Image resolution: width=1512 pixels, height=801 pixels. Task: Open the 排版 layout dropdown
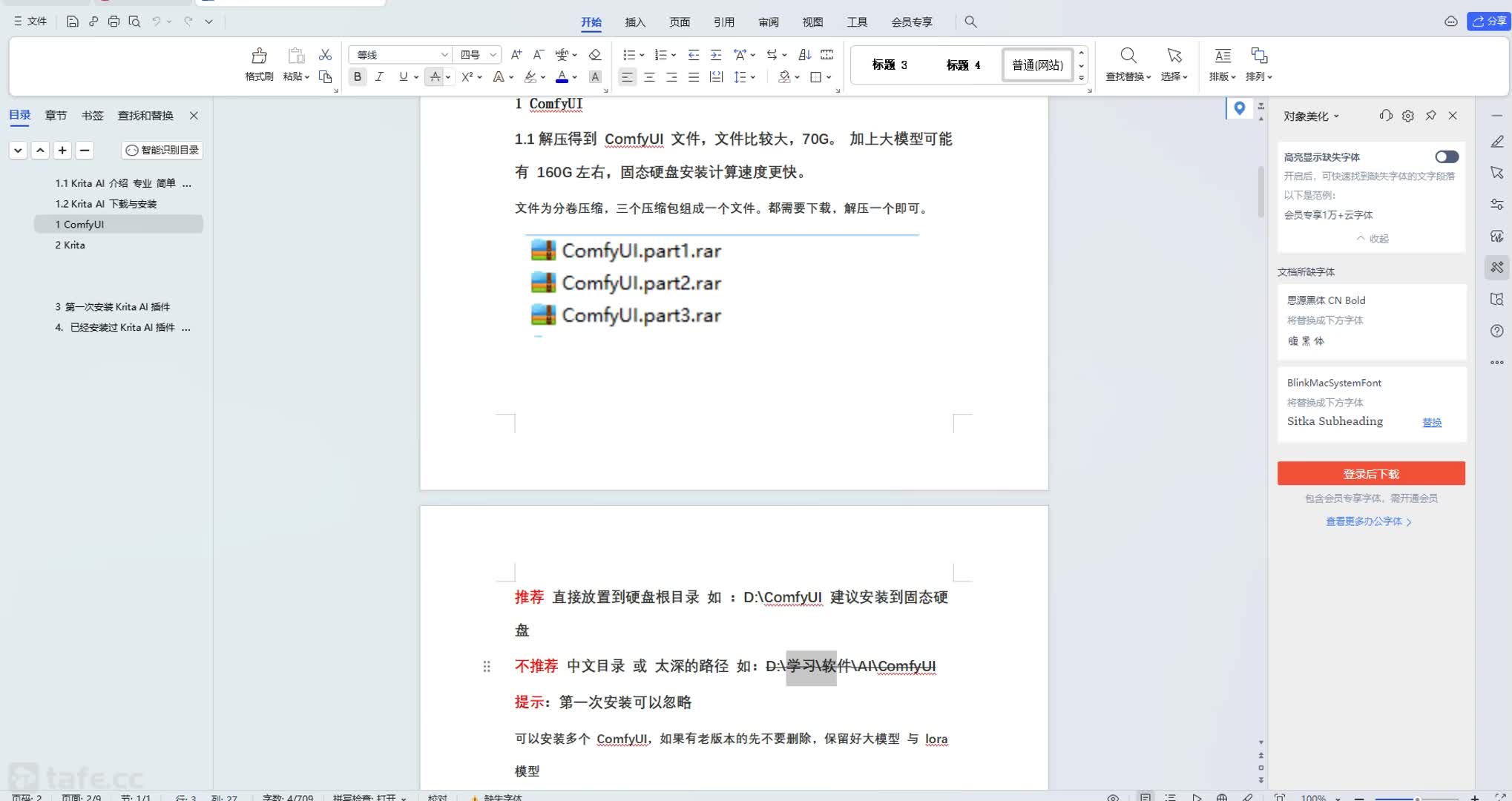[x=1223, y=76]
